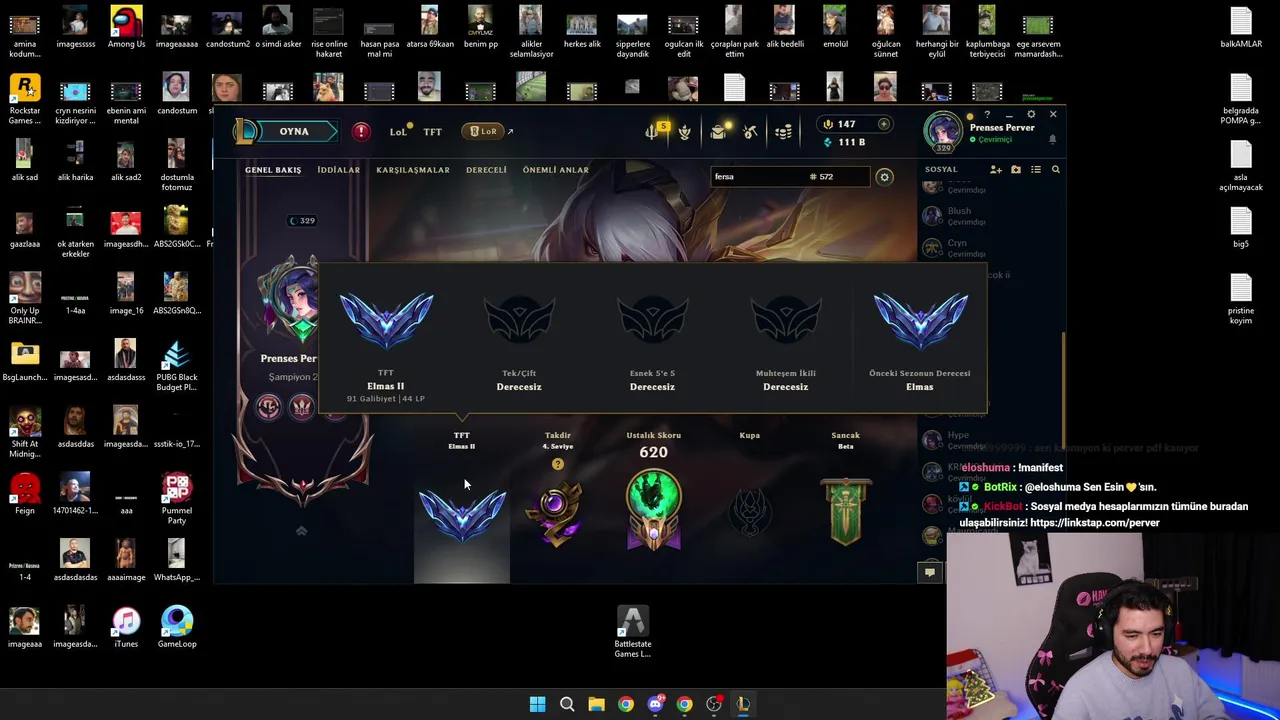Click the Sancak banner emblem
Image resolution: width=1280 pixels, height=720 pixels.
point(846,512)
